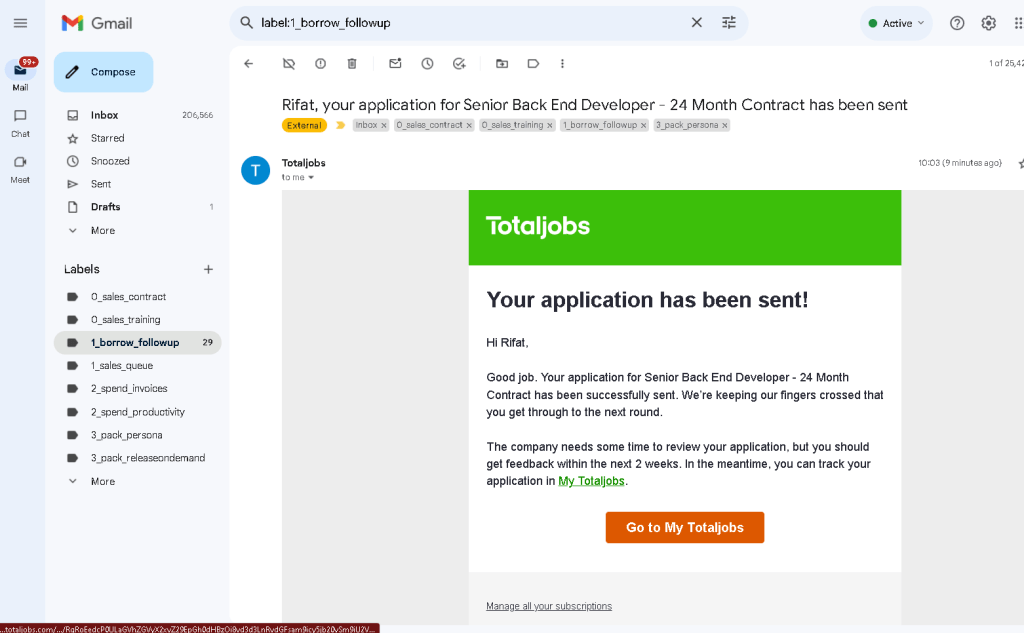Image resolution: width=1024 pixels, height=633 pixels.
Task: Create a new label with the plus icon
Action: point(208,269)
